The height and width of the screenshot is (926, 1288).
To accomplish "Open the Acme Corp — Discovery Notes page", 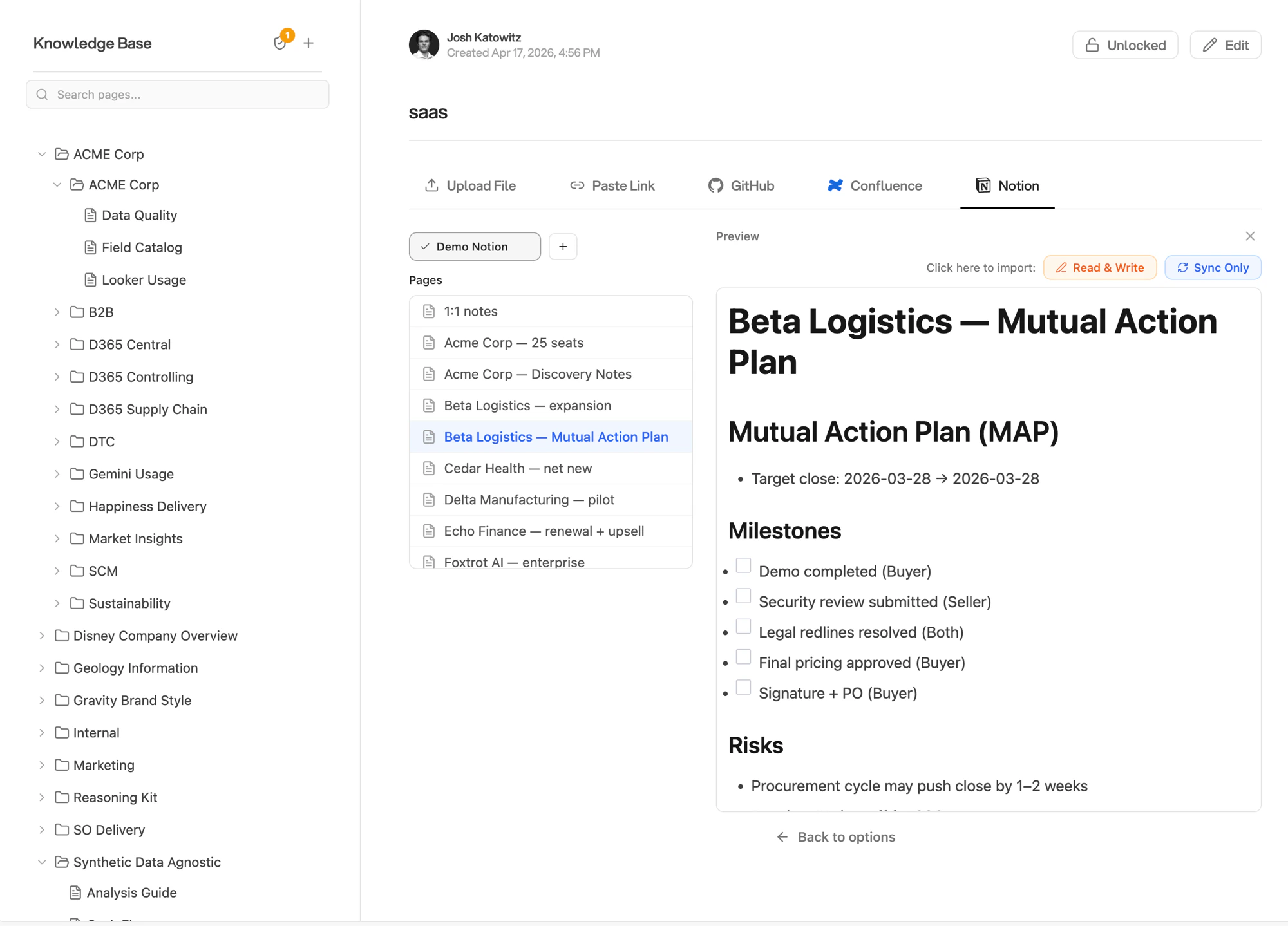I will click(537, 374).
